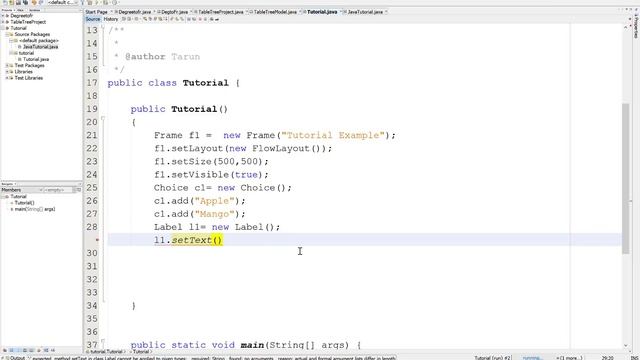640x360 pixels.
Task: Click the Save All toolbar icon
Action: pyautogui.click(x=25, y=2)
